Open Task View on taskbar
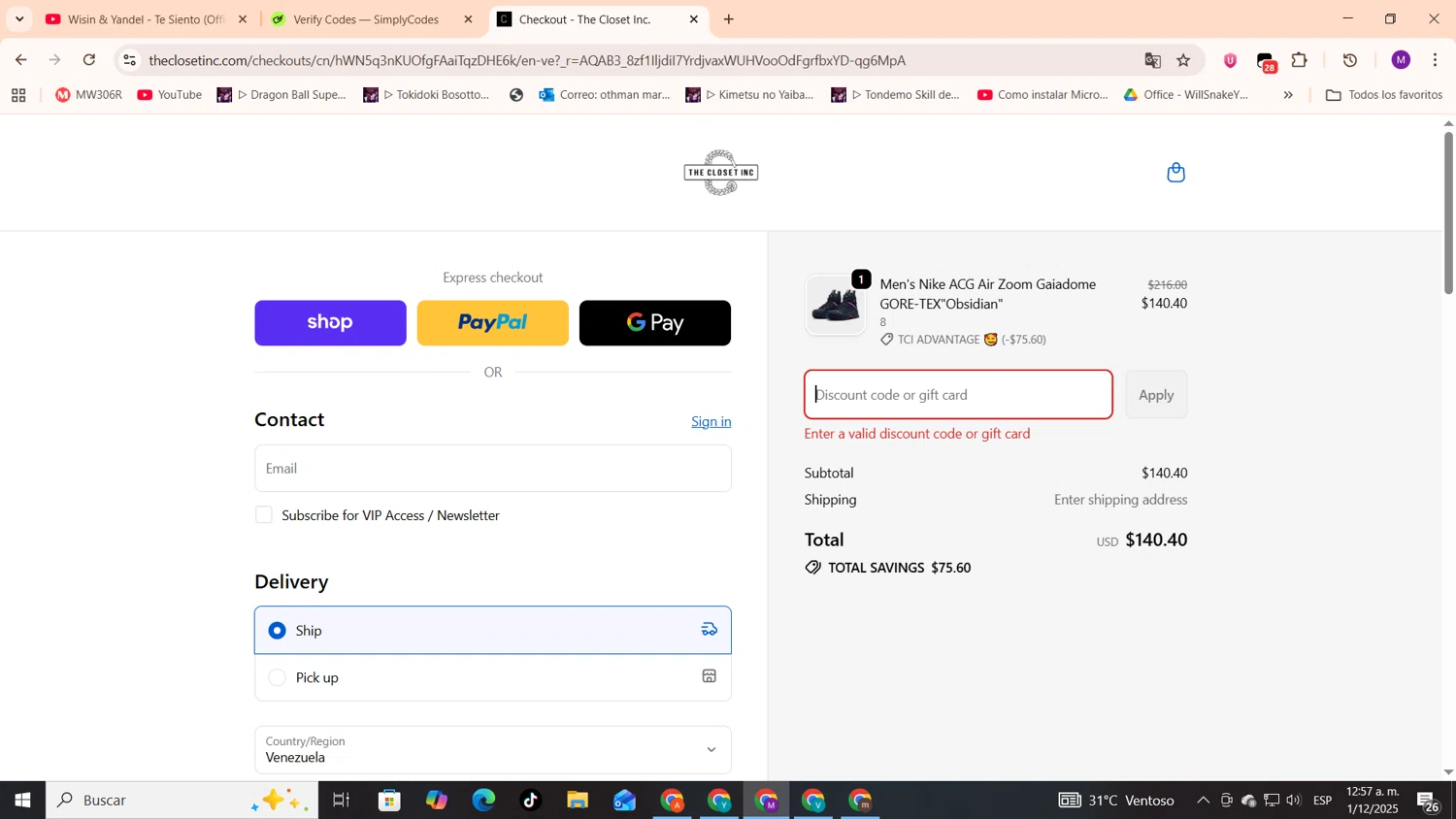This screenshot has height=819, width=1456. pos(342,801)
